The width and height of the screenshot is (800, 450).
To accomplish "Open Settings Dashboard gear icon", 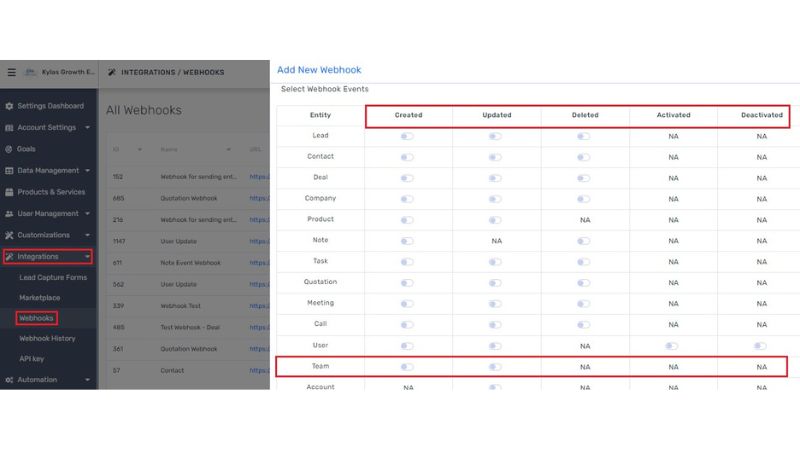I will [x=9, y=106].
